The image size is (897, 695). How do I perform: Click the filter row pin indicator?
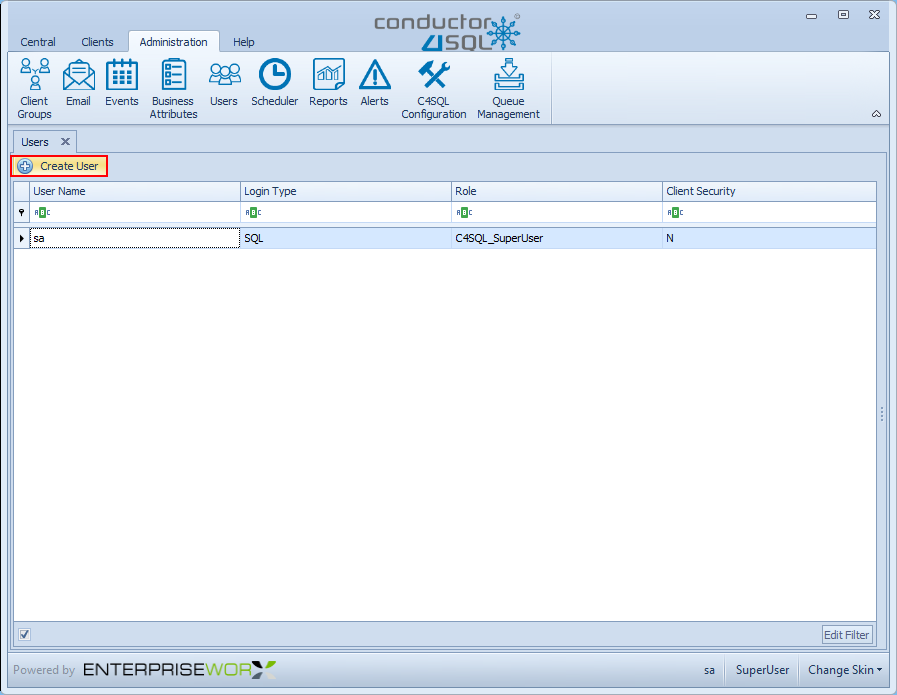22,212
